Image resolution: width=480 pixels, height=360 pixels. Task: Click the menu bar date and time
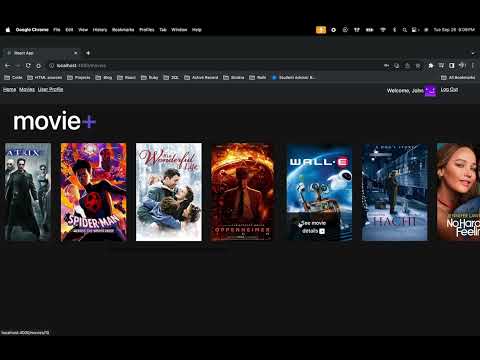pyautogui.click(x=454, y=30)
